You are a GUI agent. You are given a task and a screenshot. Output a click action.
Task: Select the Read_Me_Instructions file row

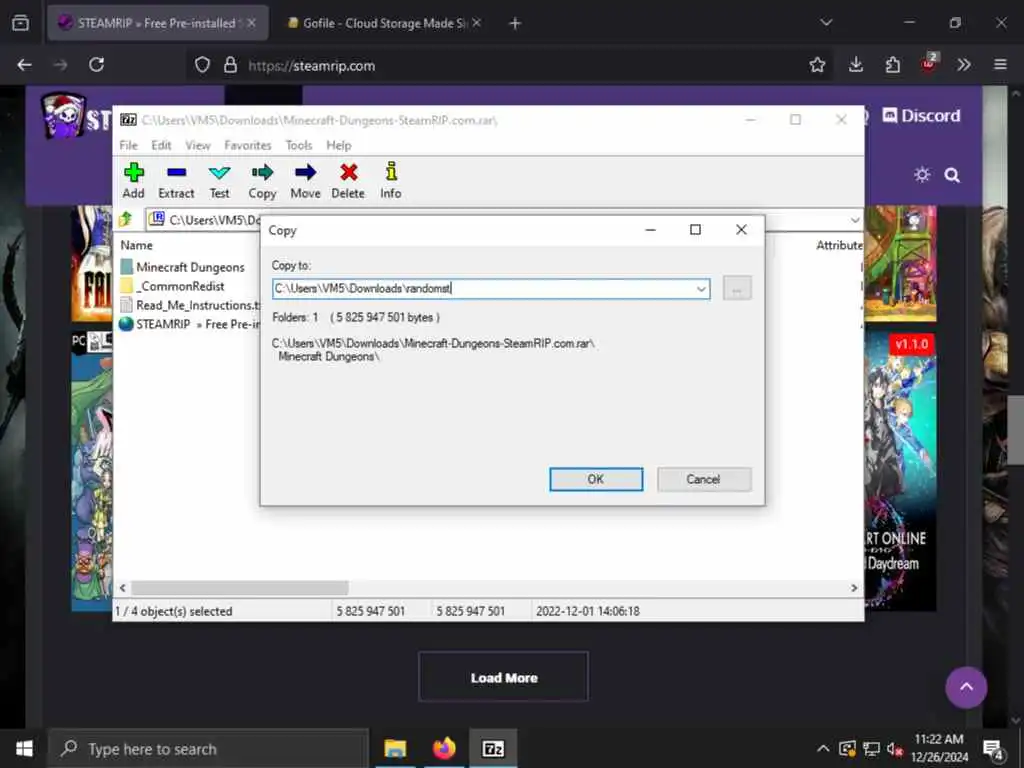pos(190,305)
